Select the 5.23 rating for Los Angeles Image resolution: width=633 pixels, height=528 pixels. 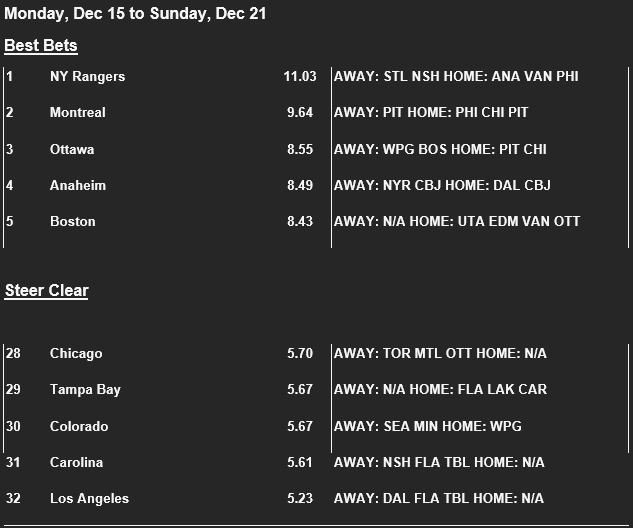click(300, 498)
